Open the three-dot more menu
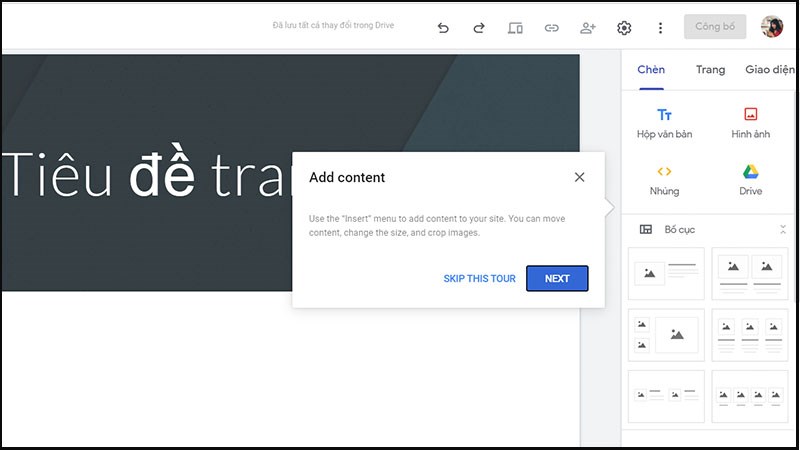This screenshot has height=450, width=800. coord(660,28)
